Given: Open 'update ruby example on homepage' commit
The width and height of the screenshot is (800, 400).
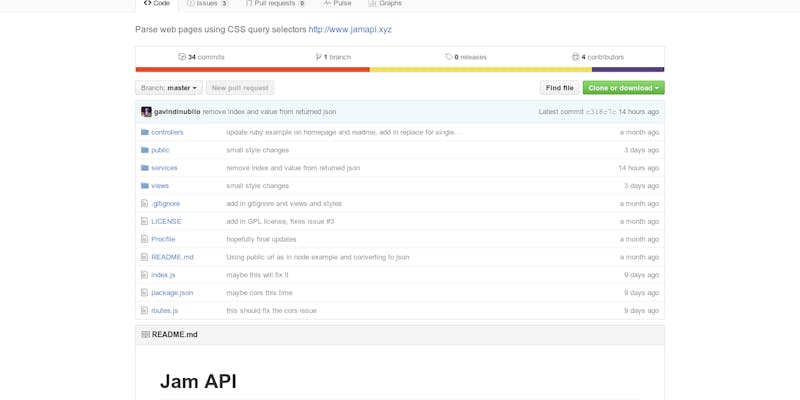Looking at the screenshot, I should coord(343,132).
